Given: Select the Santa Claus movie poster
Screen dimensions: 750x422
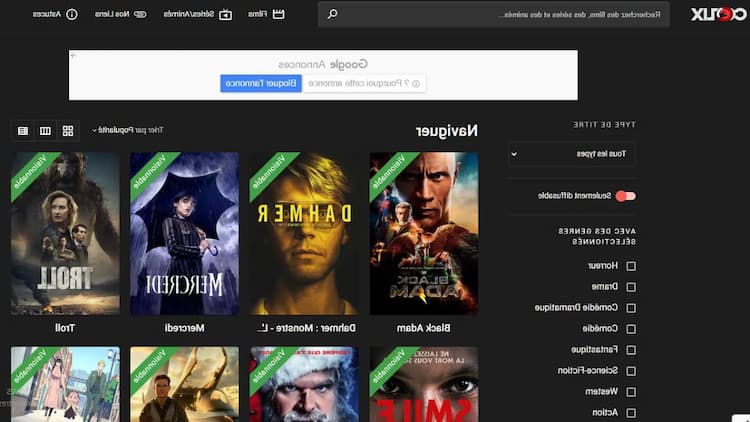Looking at the screenshot, I should [304, 384].
